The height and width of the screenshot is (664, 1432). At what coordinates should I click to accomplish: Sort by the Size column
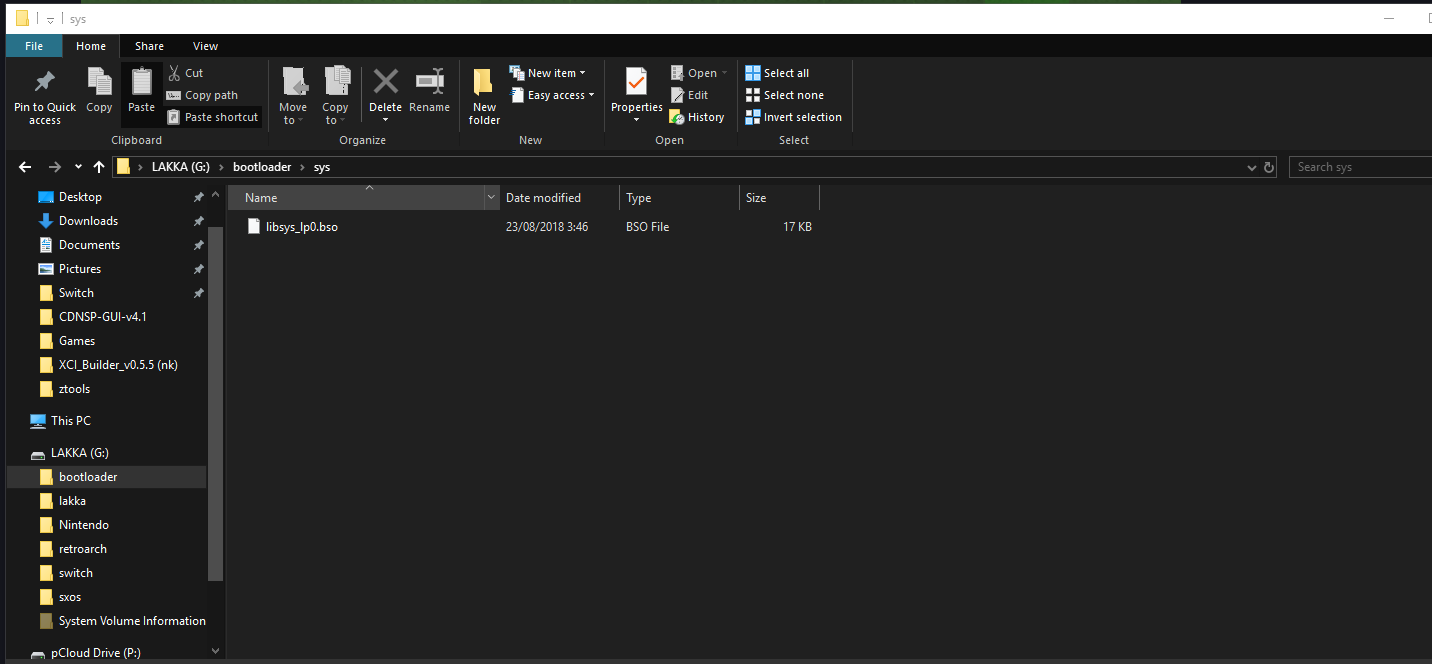click(x=779, y=197)
